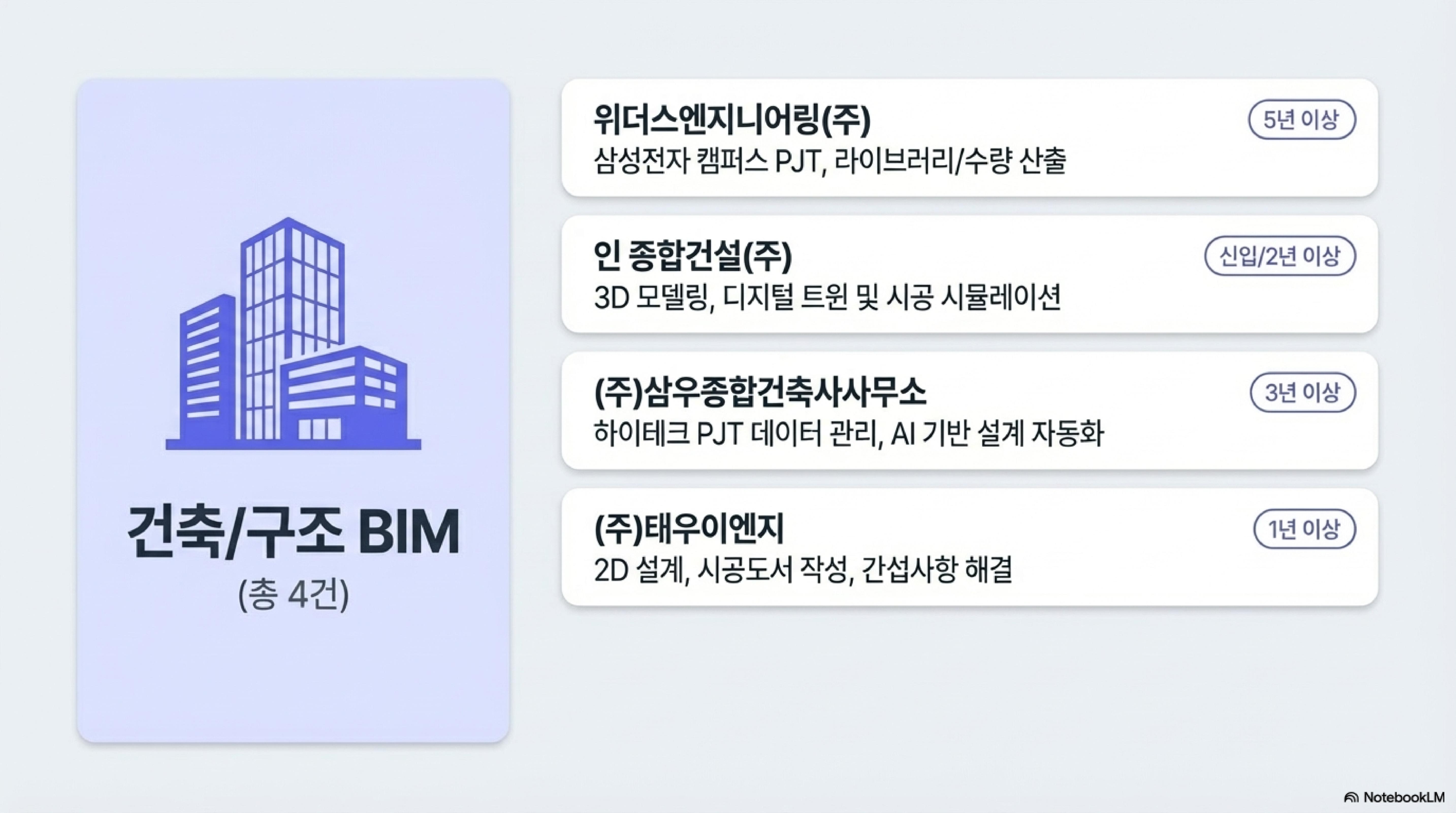1456x813 pixels.
Task: Open the 위더스엔지니어링(주) job card
Action: click(969, 138)
